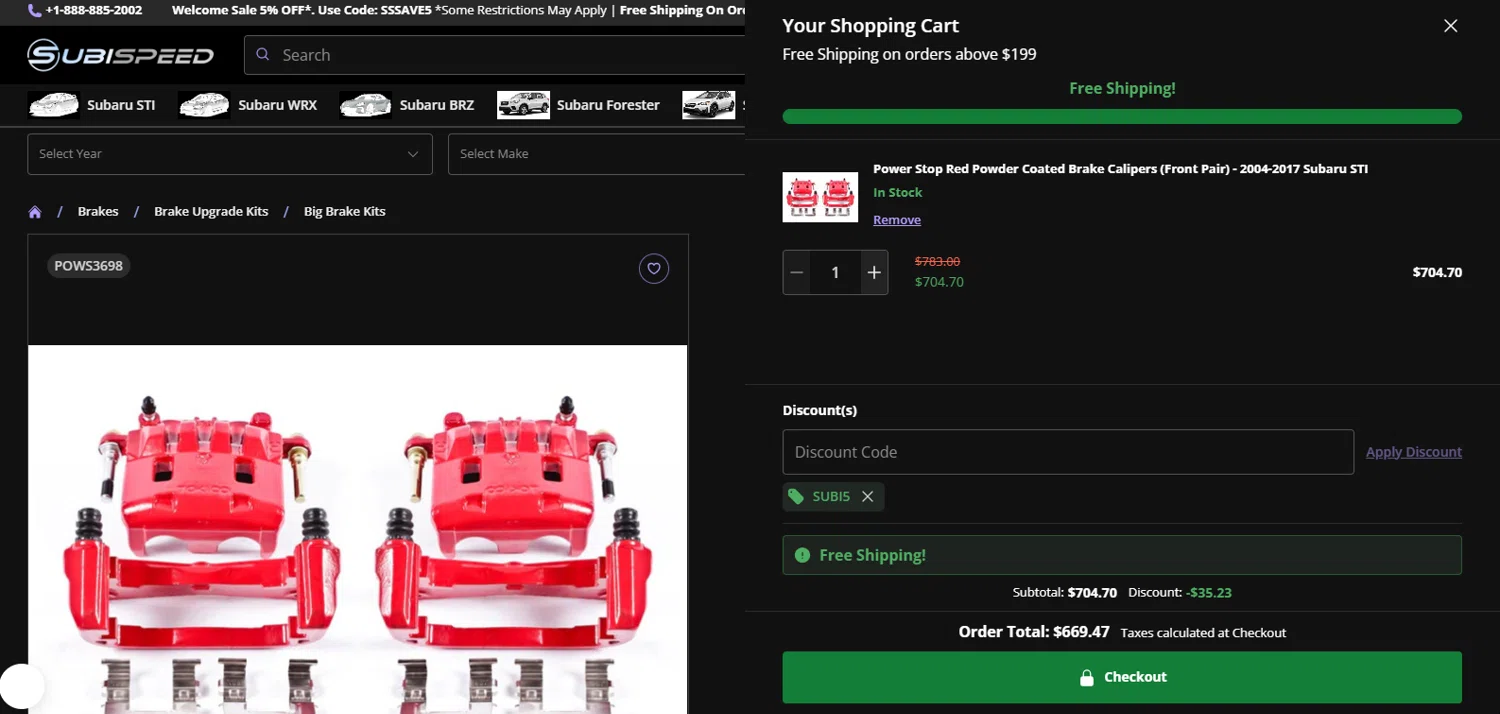Open Brakes breadcrumb link
The image size is (1500, 714).
[x=98, y=211]
